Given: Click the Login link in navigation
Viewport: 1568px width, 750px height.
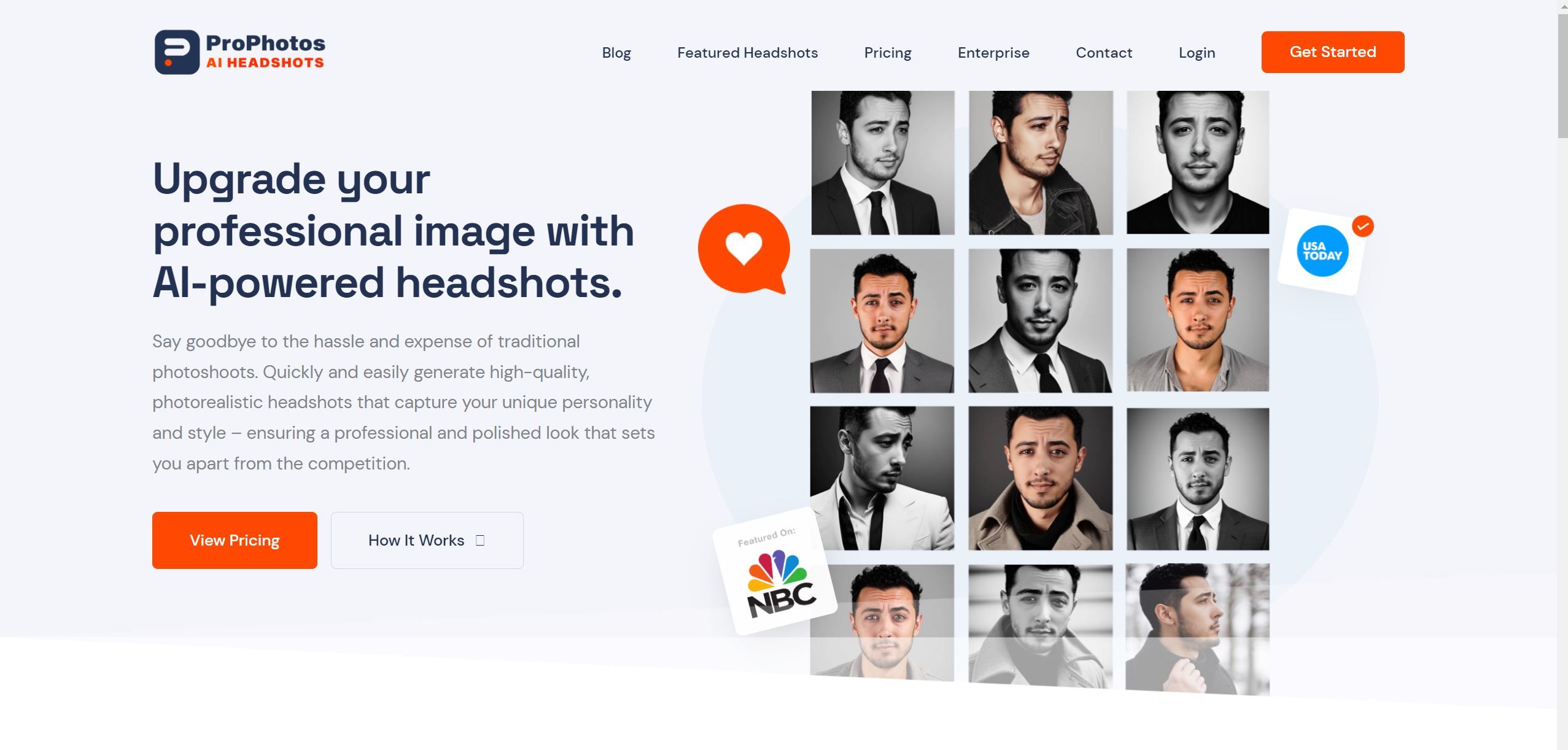Looking at the screenshot, I should [x=1197, y=52].
